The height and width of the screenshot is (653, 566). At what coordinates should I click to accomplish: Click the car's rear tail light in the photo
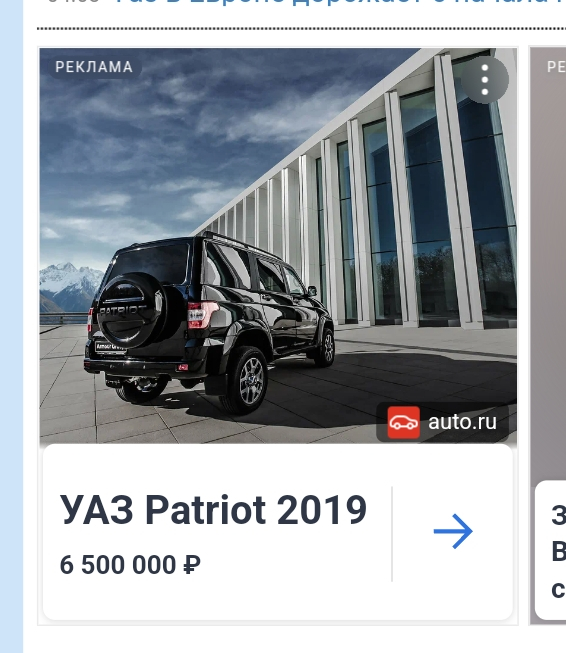tap(201, 314)
